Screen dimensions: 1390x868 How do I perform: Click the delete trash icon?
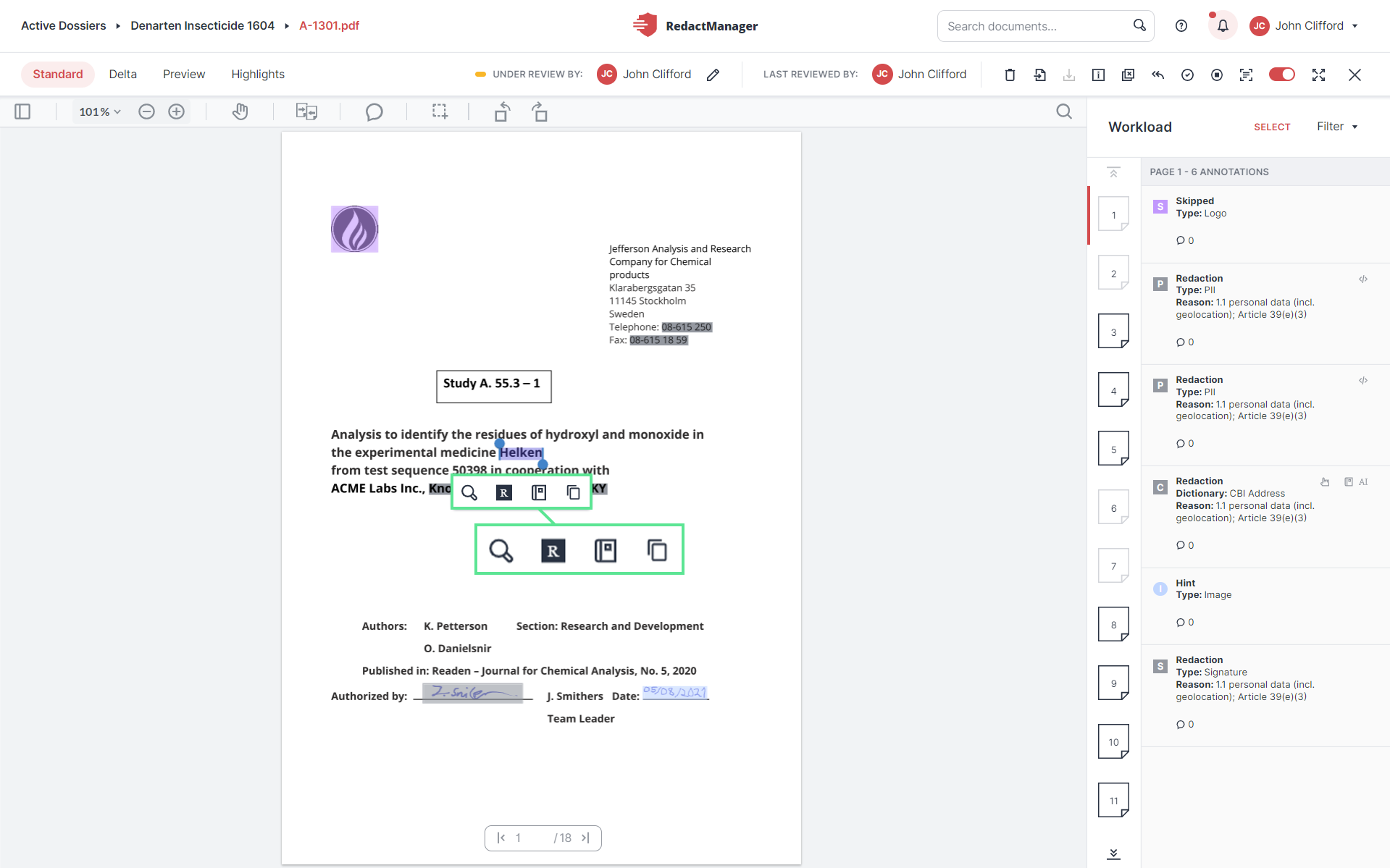click(1010, 75)
